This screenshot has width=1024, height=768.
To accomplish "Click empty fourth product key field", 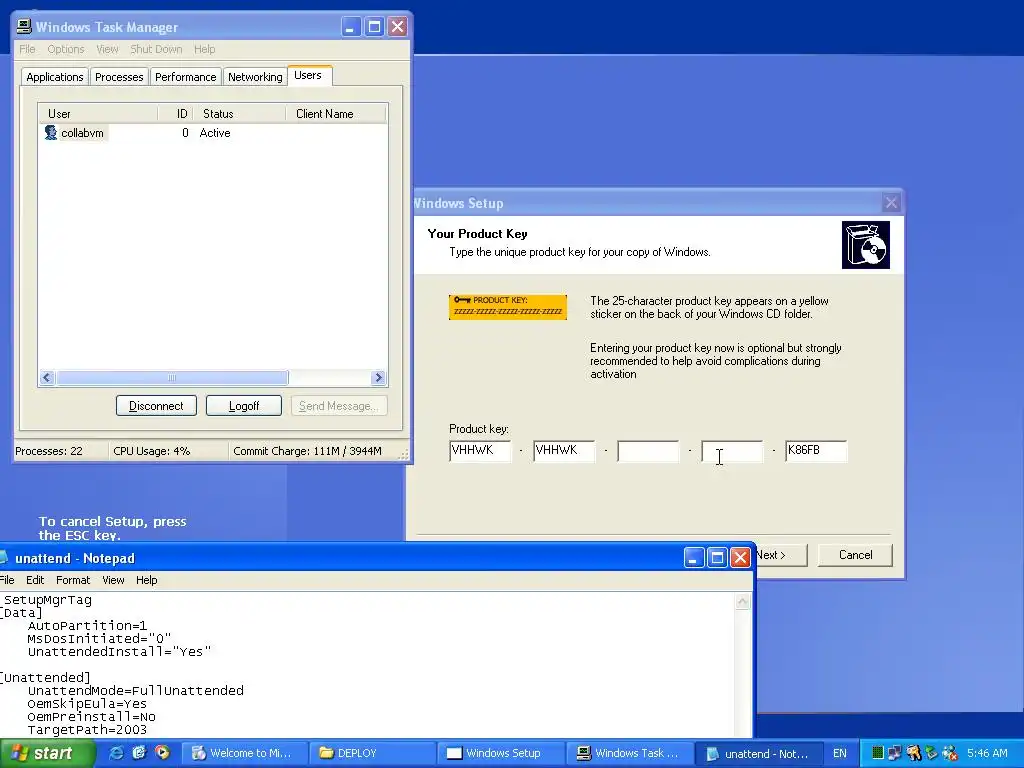I will [732, 451].
